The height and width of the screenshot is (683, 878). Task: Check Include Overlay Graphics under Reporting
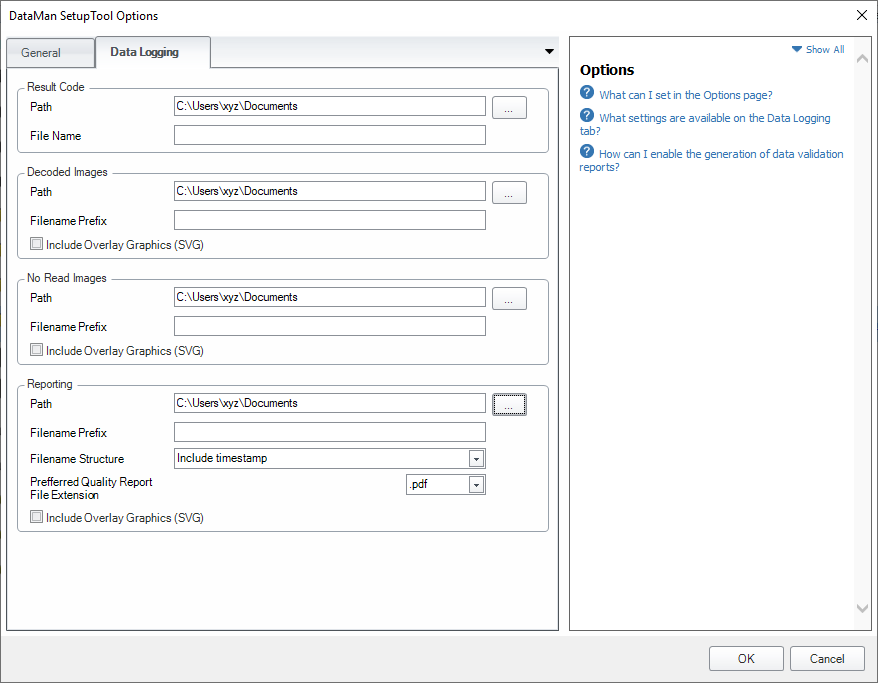tap(37, 517)
